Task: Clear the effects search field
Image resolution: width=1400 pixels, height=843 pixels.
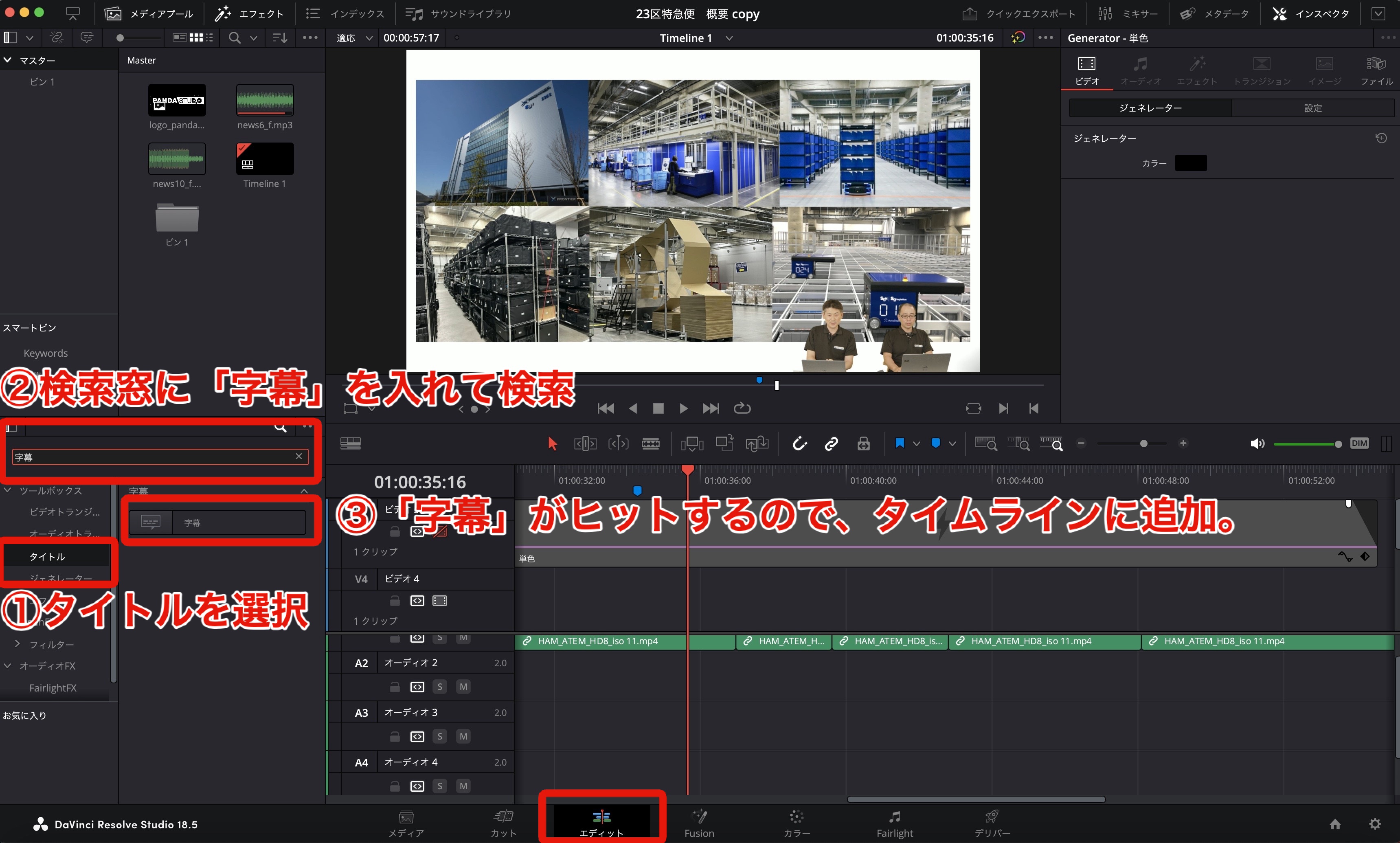Action: (x=299, y=456)
